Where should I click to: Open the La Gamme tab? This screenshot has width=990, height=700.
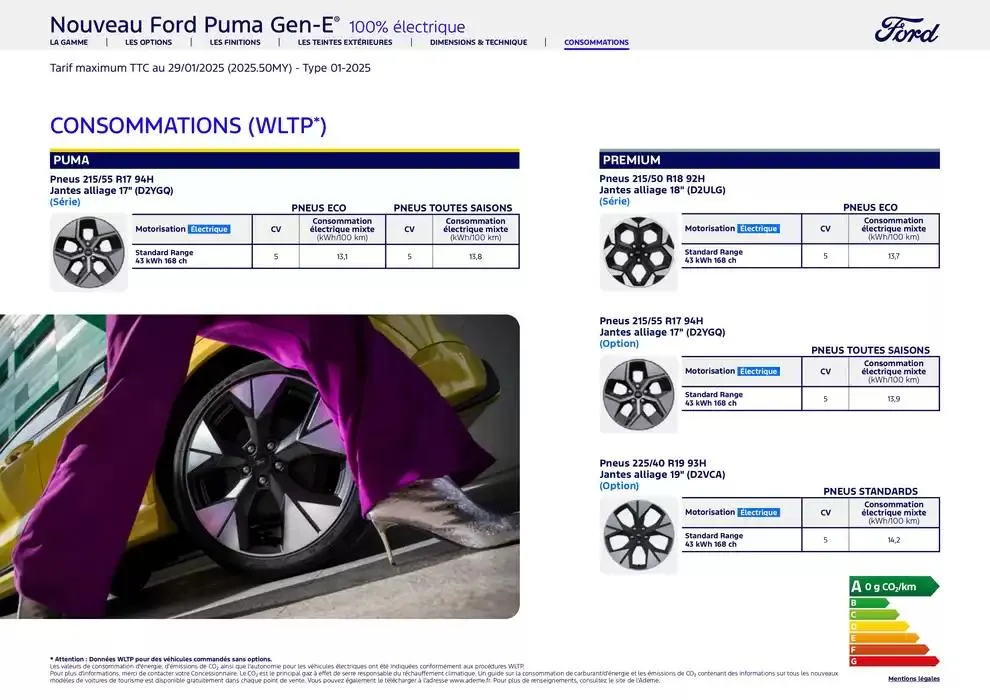tap(69, 43)
